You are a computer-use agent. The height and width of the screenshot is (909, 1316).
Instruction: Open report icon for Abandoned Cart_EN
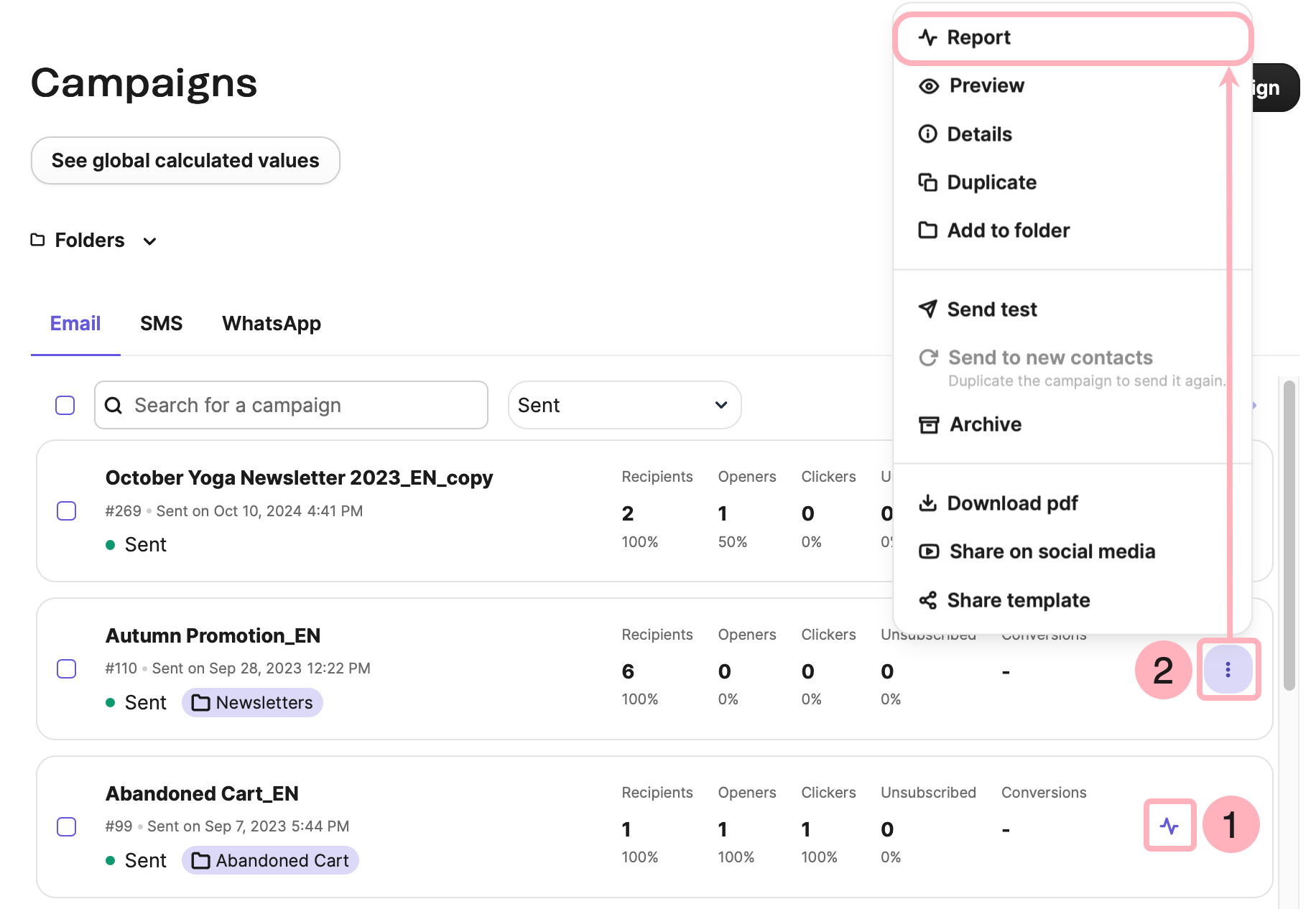(1169, 826)
